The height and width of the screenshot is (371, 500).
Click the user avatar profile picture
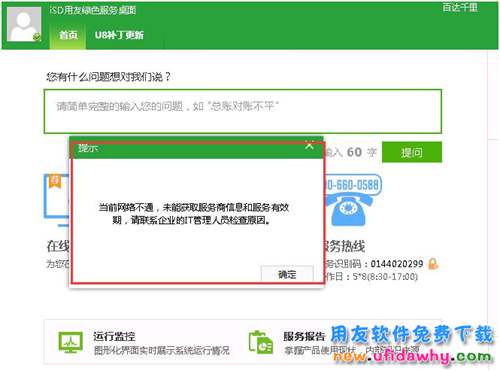pos(24,24)
